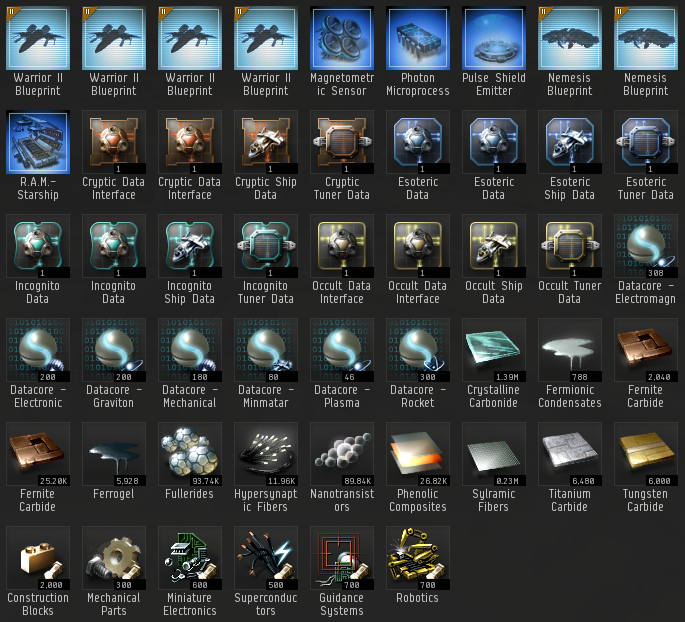Select the Pulse Shield Emitter
685x622 pixels.
tap(494, 38)
